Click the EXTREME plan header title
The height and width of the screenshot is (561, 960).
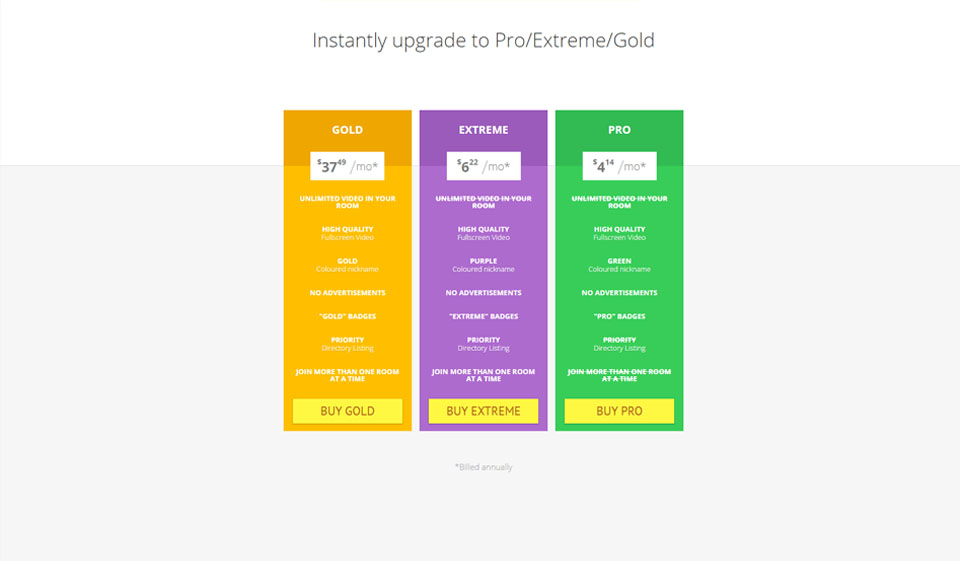coord(483,130)
